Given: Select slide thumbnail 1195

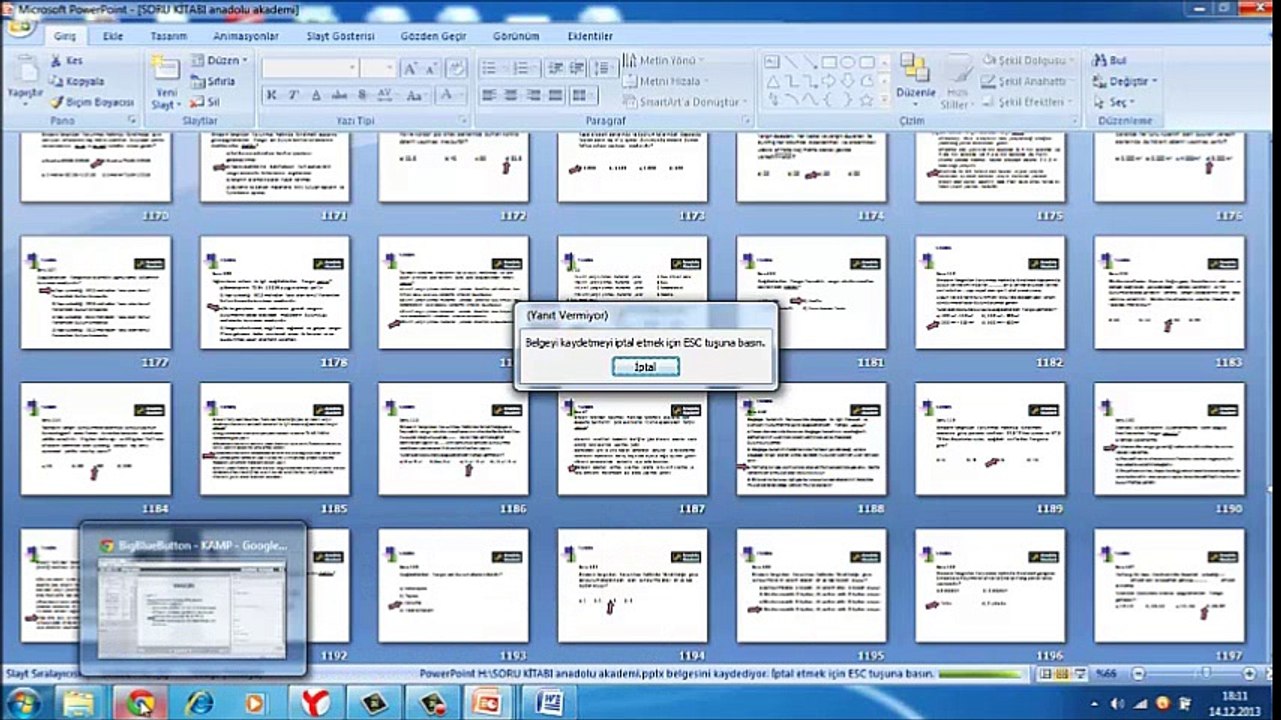Looking at the screenshot, I should (811, 586).
